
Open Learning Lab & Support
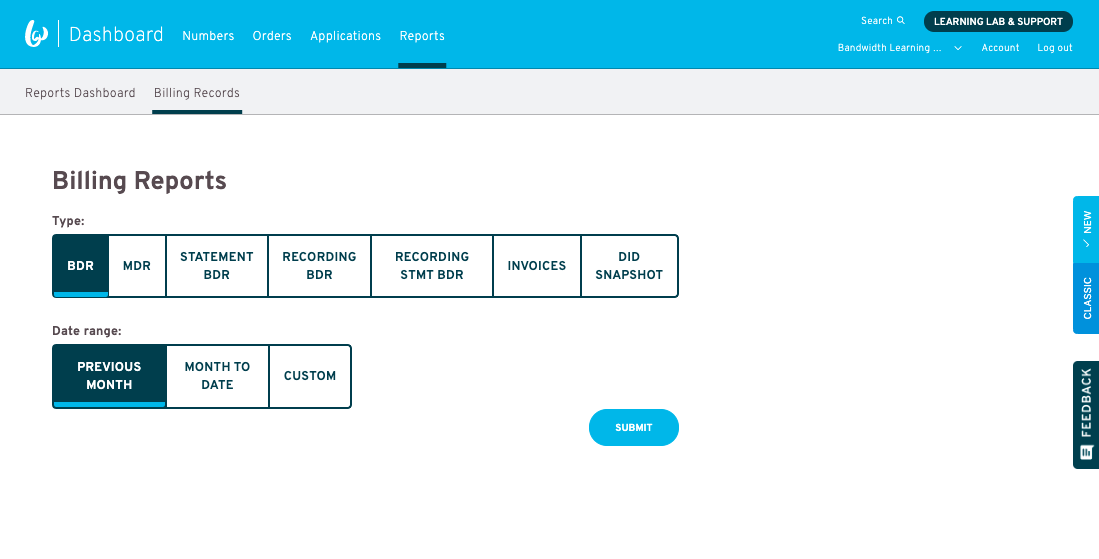[x=998, y=22]
